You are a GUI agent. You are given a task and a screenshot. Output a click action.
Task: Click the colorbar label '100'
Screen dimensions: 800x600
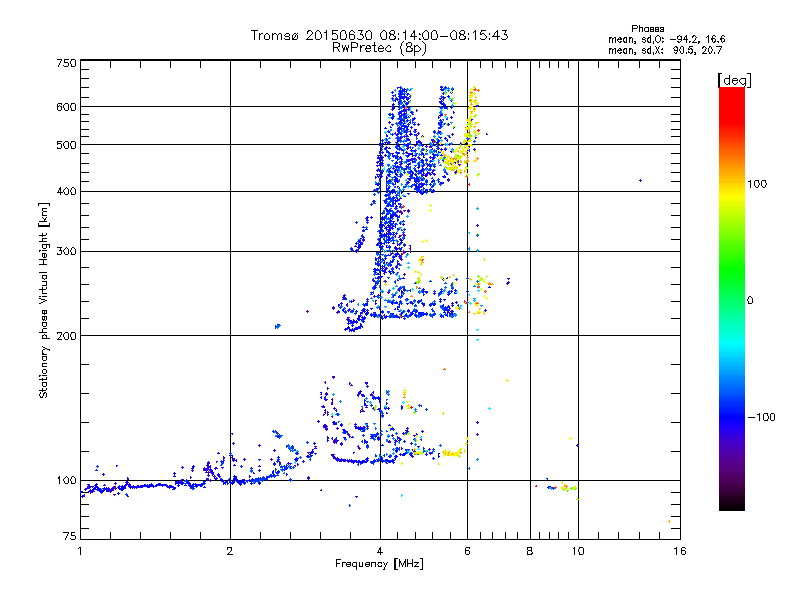pyautogui.click(x=757, y=184)
